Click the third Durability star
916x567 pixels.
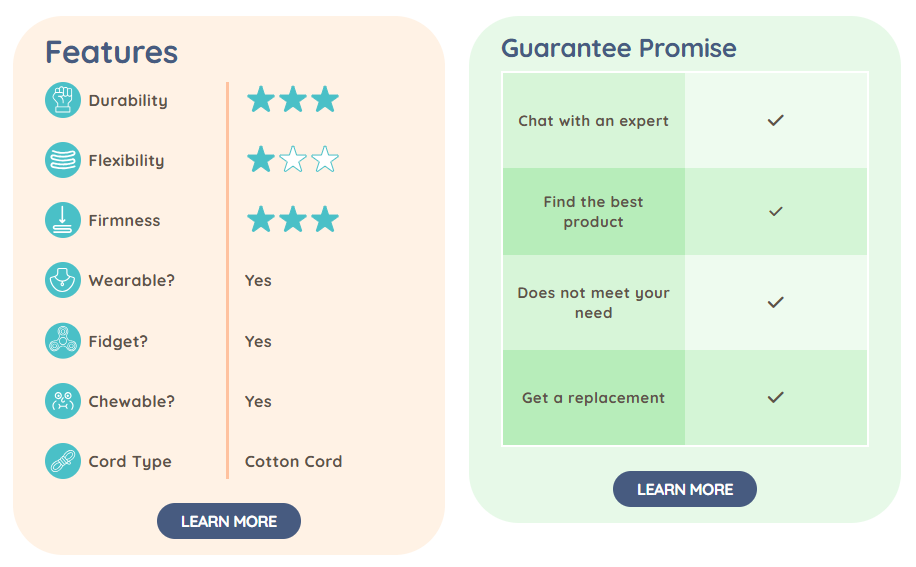[x=325, y=99]
